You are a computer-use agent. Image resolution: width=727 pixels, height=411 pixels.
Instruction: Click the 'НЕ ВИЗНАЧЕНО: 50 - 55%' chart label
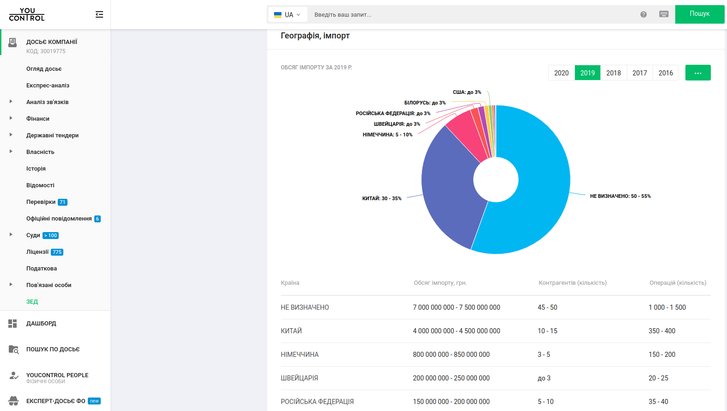pos(620,196)
